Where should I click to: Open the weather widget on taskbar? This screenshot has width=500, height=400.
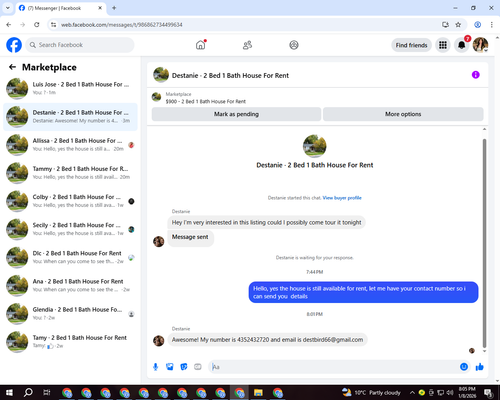[371, 392]
